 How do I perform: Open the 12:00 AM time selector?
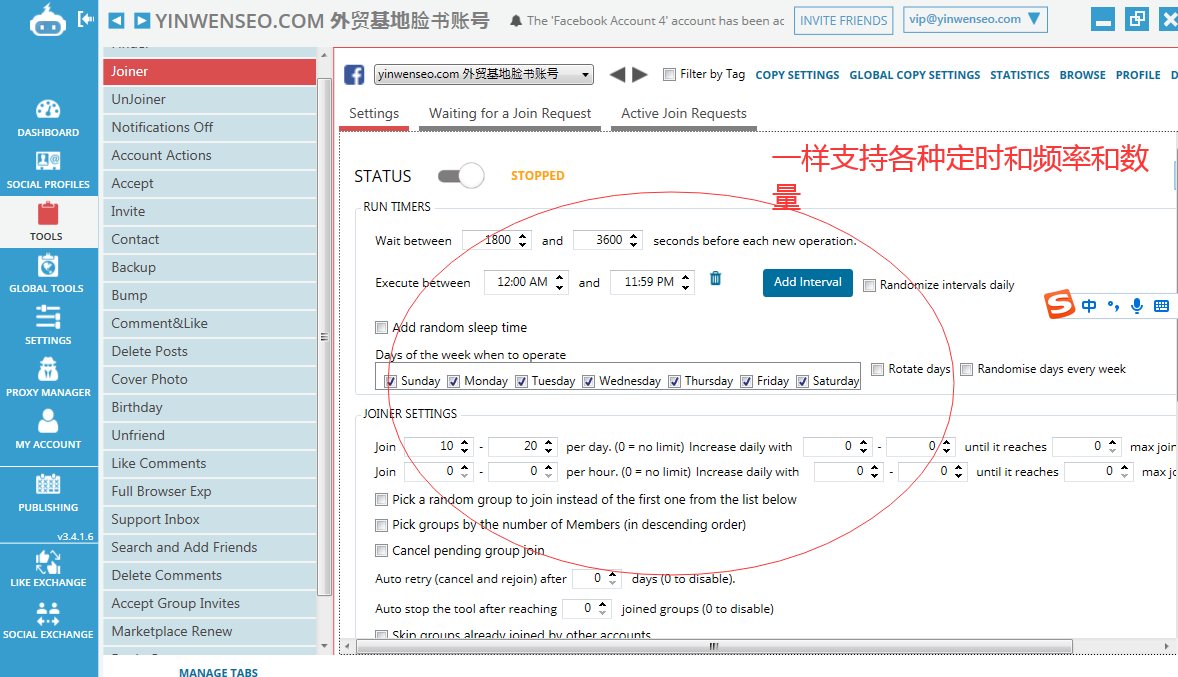526,282
